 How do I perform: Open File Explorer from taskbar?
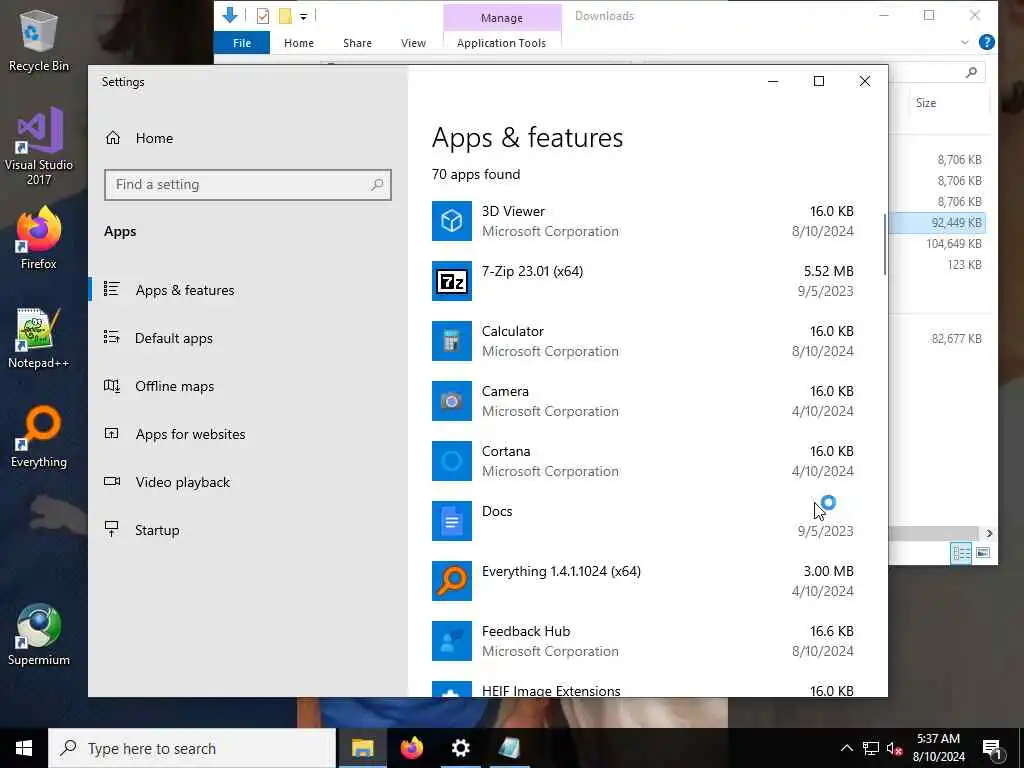point(362,748)
